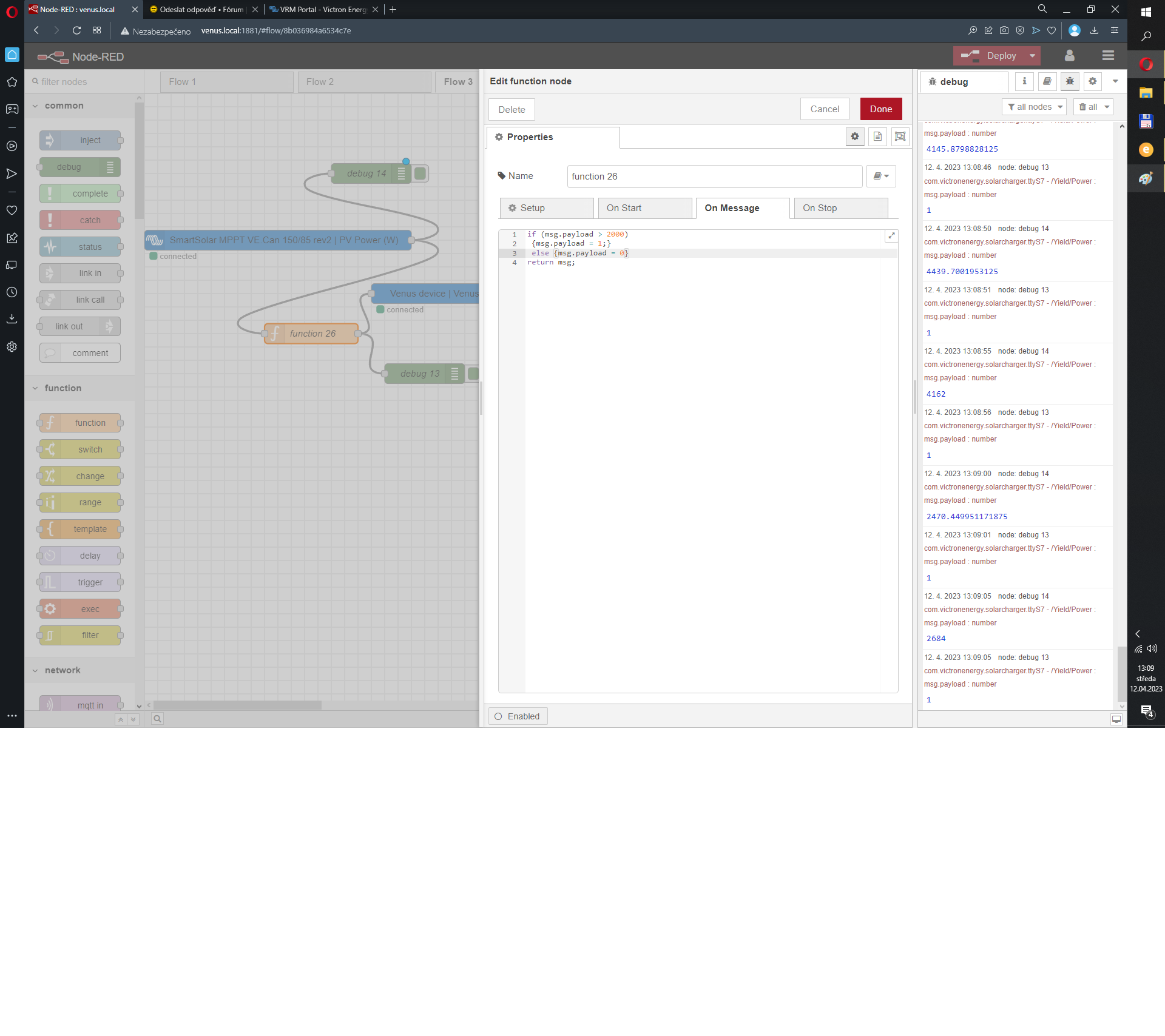Viewport: 1165px width, 1036px height.
Task: Open the all nodes filter dropdown
Action: click(1035, 107)
